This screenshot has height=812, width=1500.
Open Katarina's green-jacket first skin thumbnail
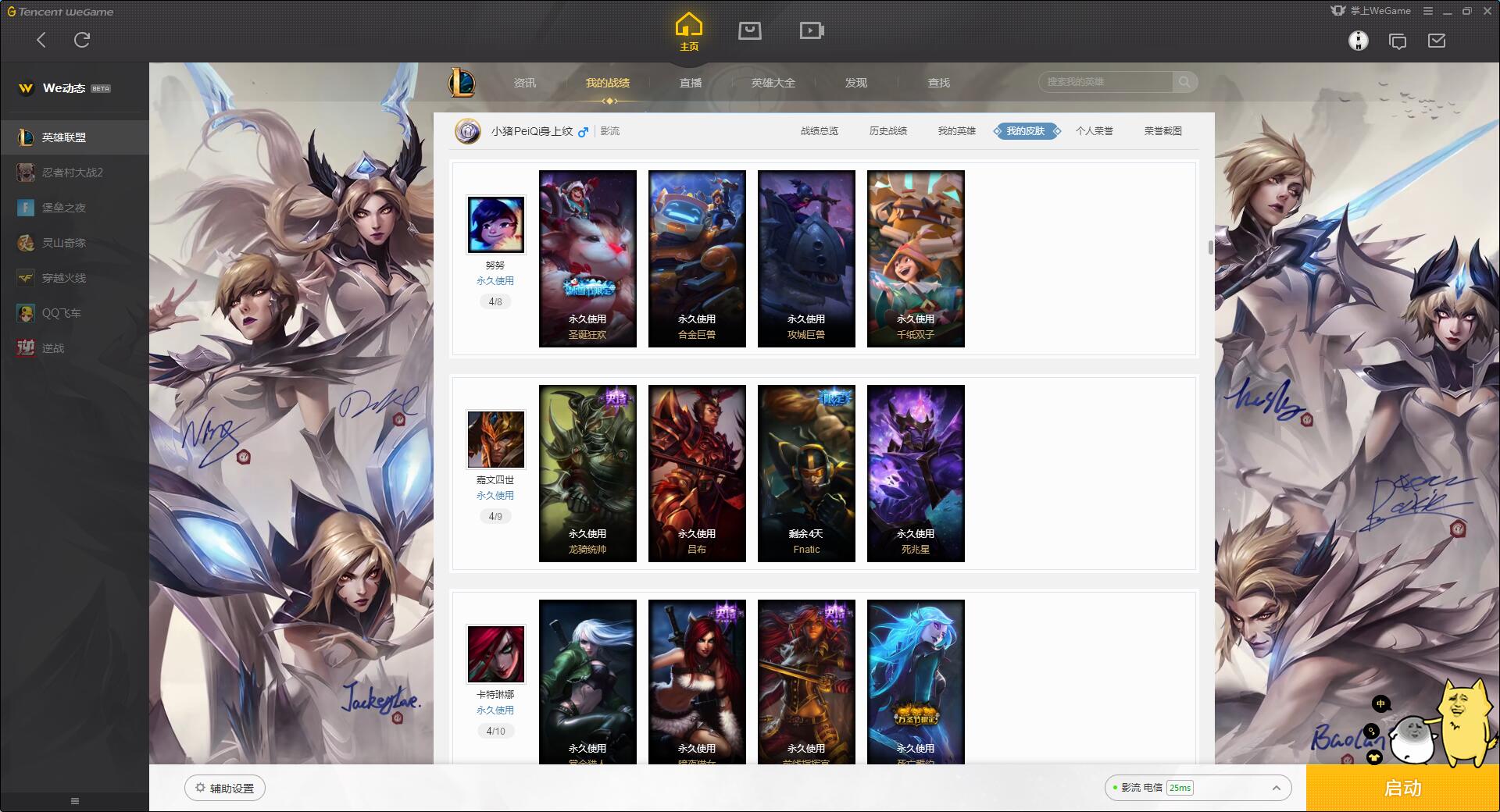587,682
